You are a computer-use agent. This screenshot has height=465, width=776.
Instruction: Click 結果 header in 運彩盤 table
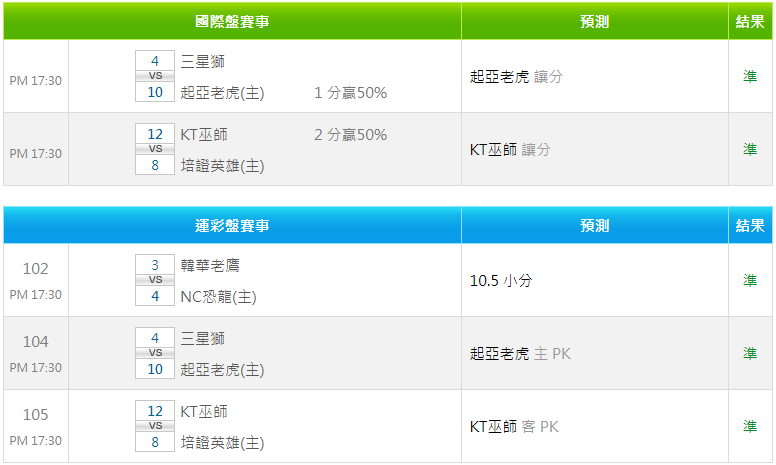[x=750, y=225]
